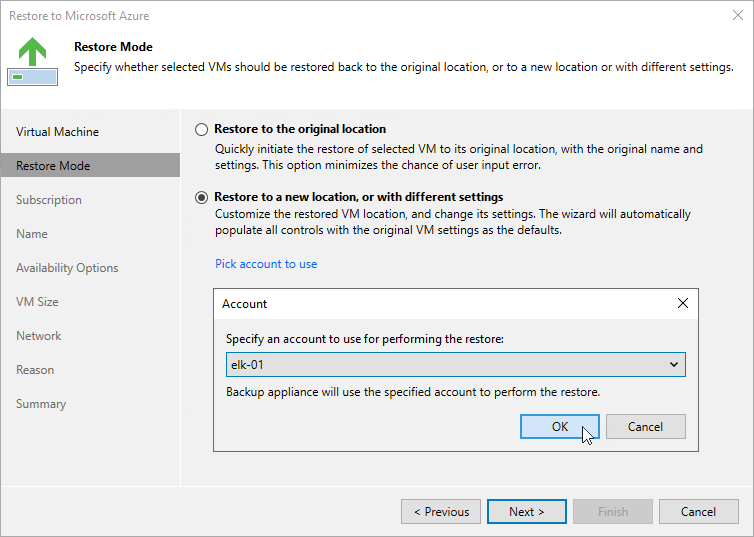Close the Account dialog with X
This screenshot has width=754, height=537.
pos(682,303)
